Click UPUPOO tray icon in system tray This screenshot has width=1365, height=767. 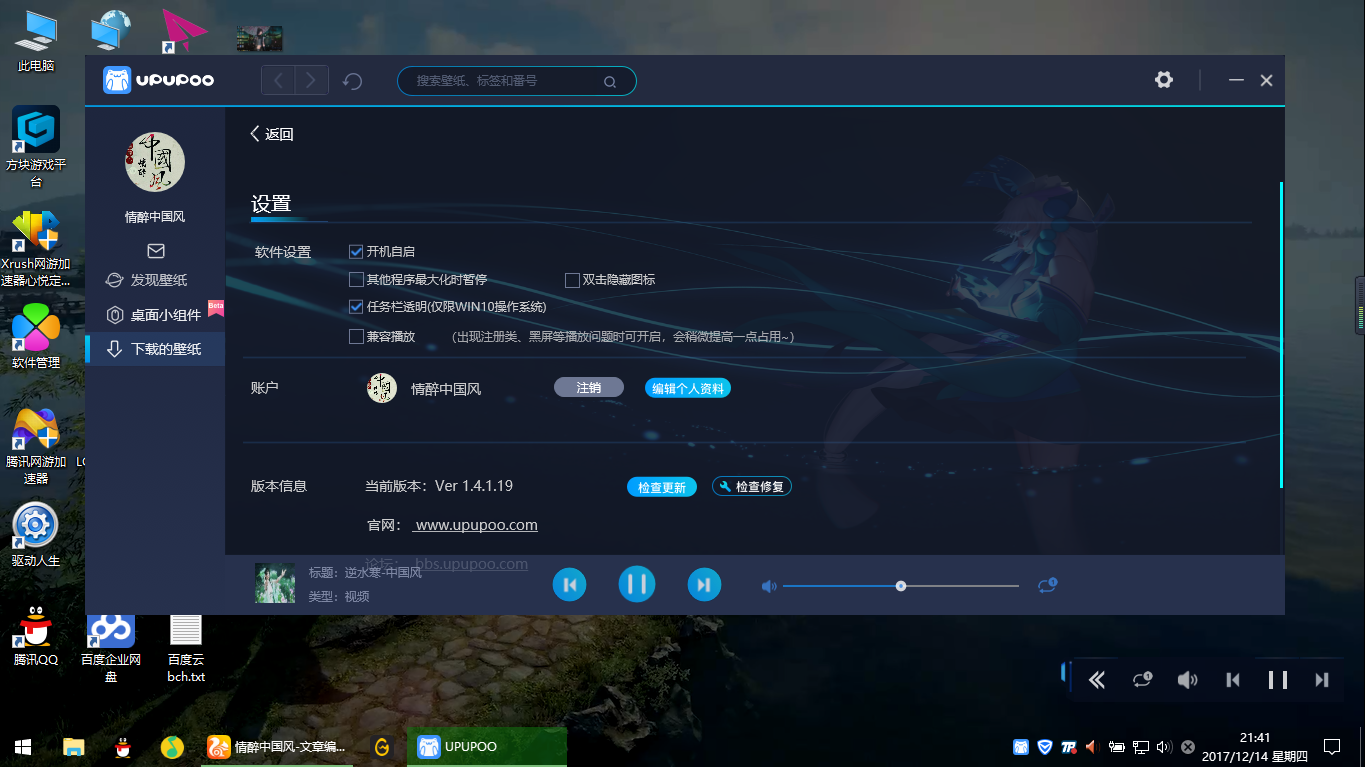[x=1021, y=747]
